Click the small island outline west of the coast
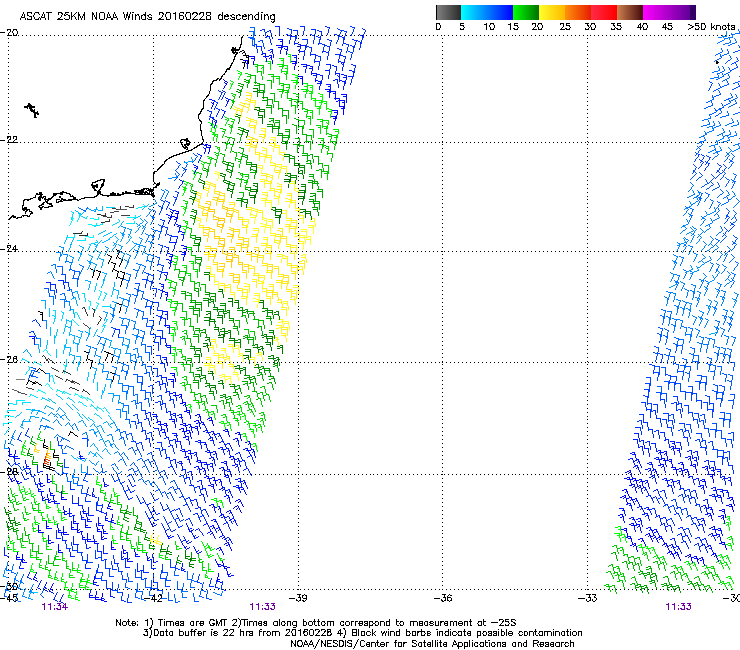740x650 pixels. pyautogui.click(x=32, y=110)
